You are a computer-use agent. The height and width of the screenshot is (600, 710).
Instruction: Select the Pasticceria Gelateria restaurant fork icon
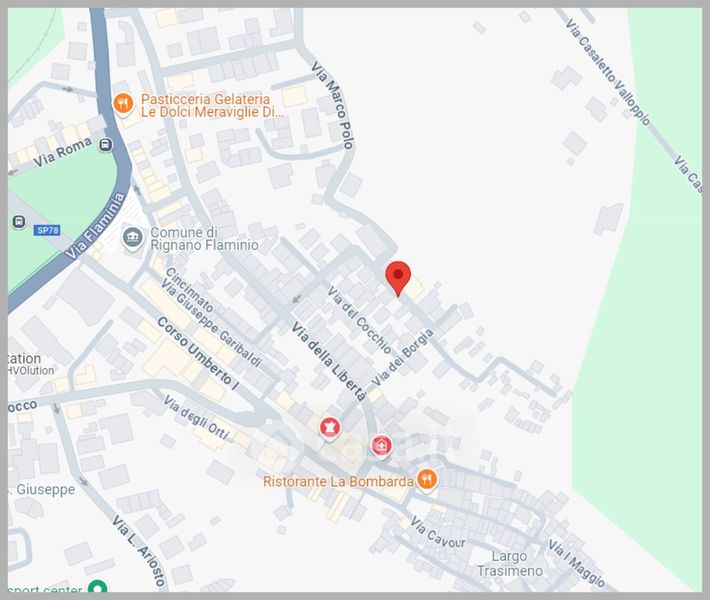click(123, 101)
